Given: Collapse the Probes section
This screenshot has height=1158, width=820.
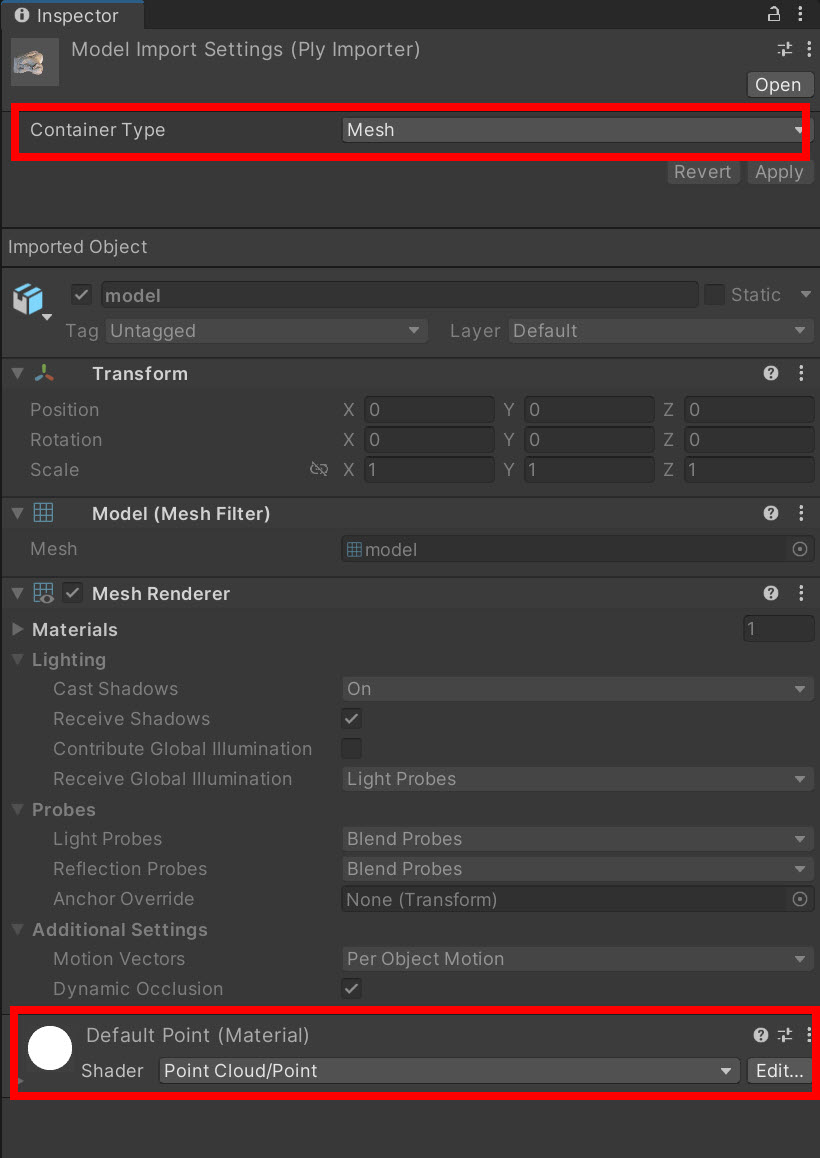Looking at the screenshot, I should [x=18, y=809].
